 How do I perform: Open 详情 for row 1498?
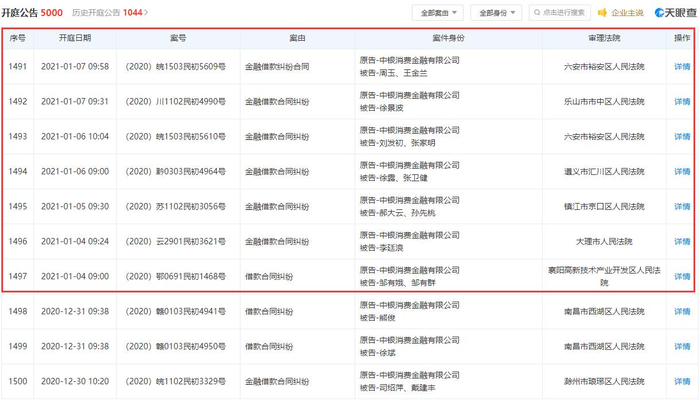(682, 311)
